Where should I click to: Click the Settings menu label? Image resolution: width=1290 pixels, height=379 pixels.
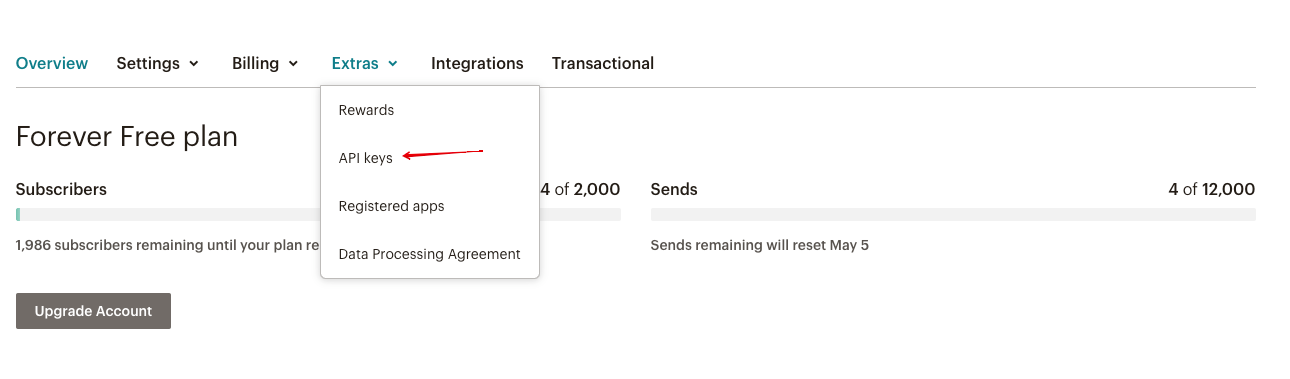click(148, 63)
